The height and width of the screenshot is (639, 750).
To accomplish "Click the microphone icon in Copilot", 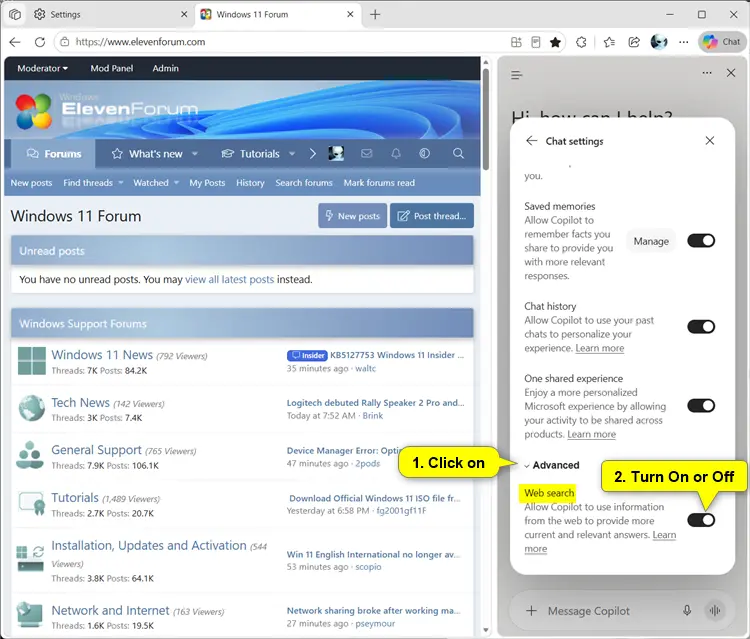I will (687, 610).
